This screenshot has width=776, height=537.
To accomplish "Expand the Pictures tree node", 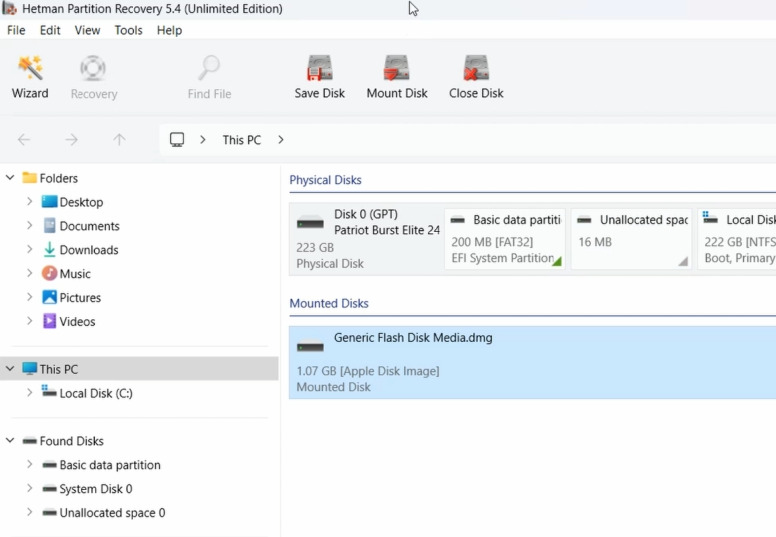I will click(x=30, y=297).
